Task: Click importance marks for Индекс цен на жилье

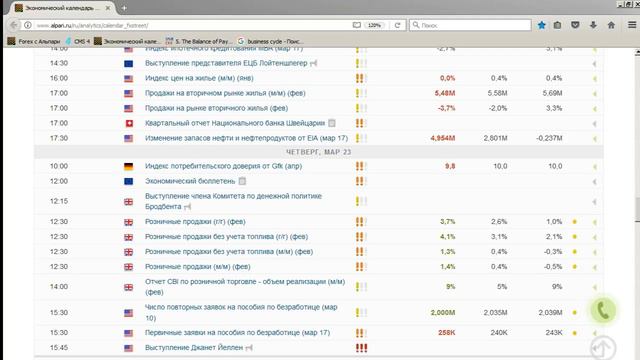Action: click(361, 78)
